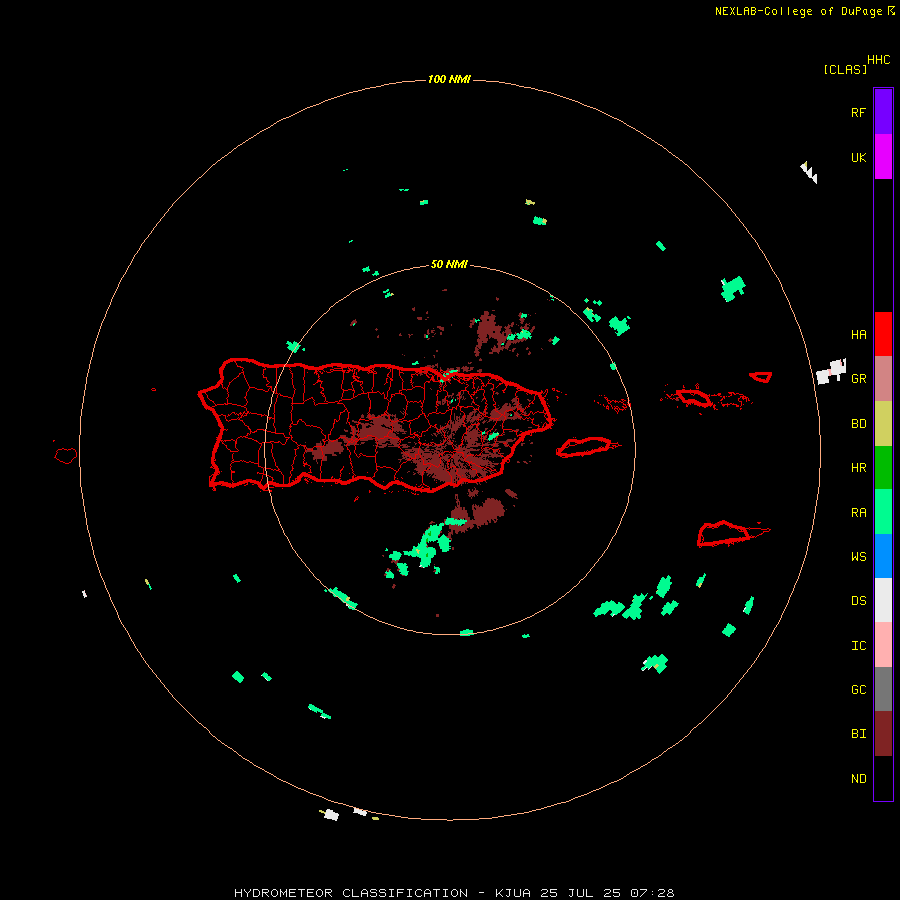The width and height of the screenshot is (900, 900).
Task: Click the 100 NMI range ring label
Action: tap(449, 79)
